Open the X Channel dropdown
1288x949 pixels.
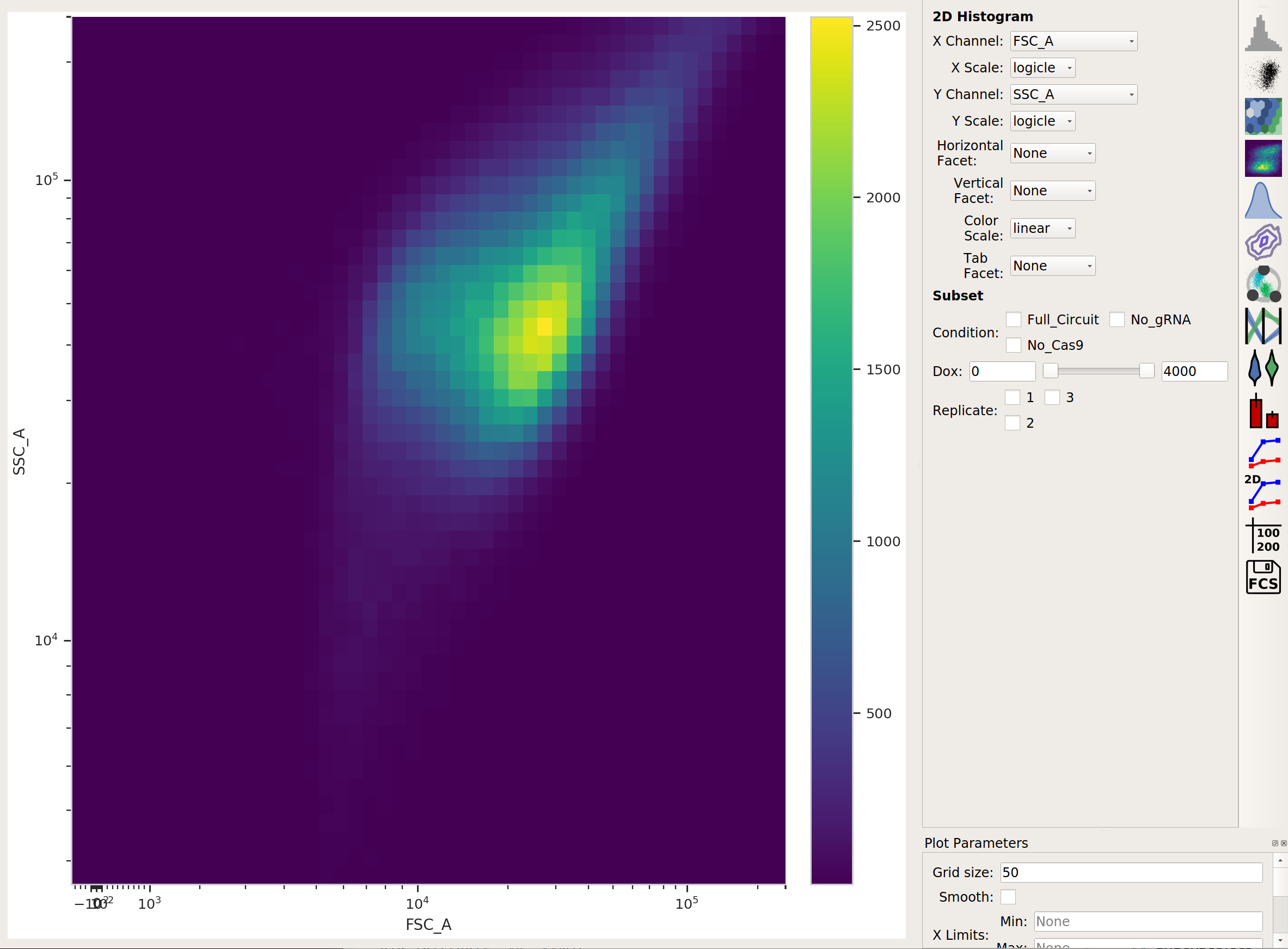pyautogui.click(x=1074, y=41)
